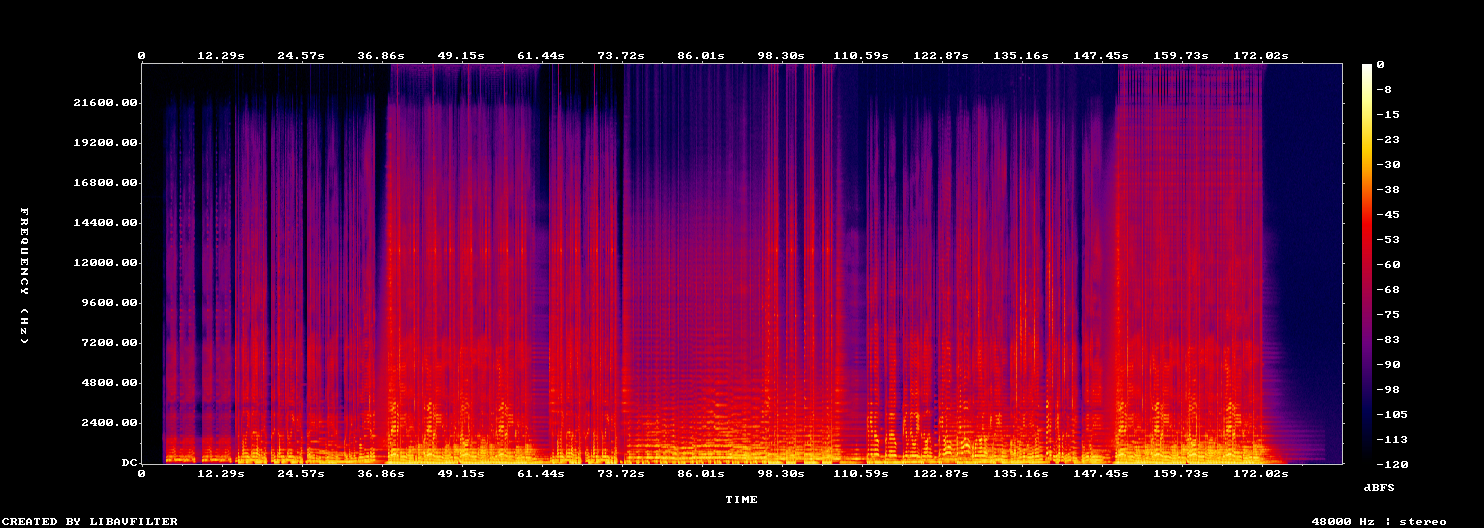Click the 86.01s label on bottom time axis
This screenshot has height=528, width=1484.
(x=701, y=473)
